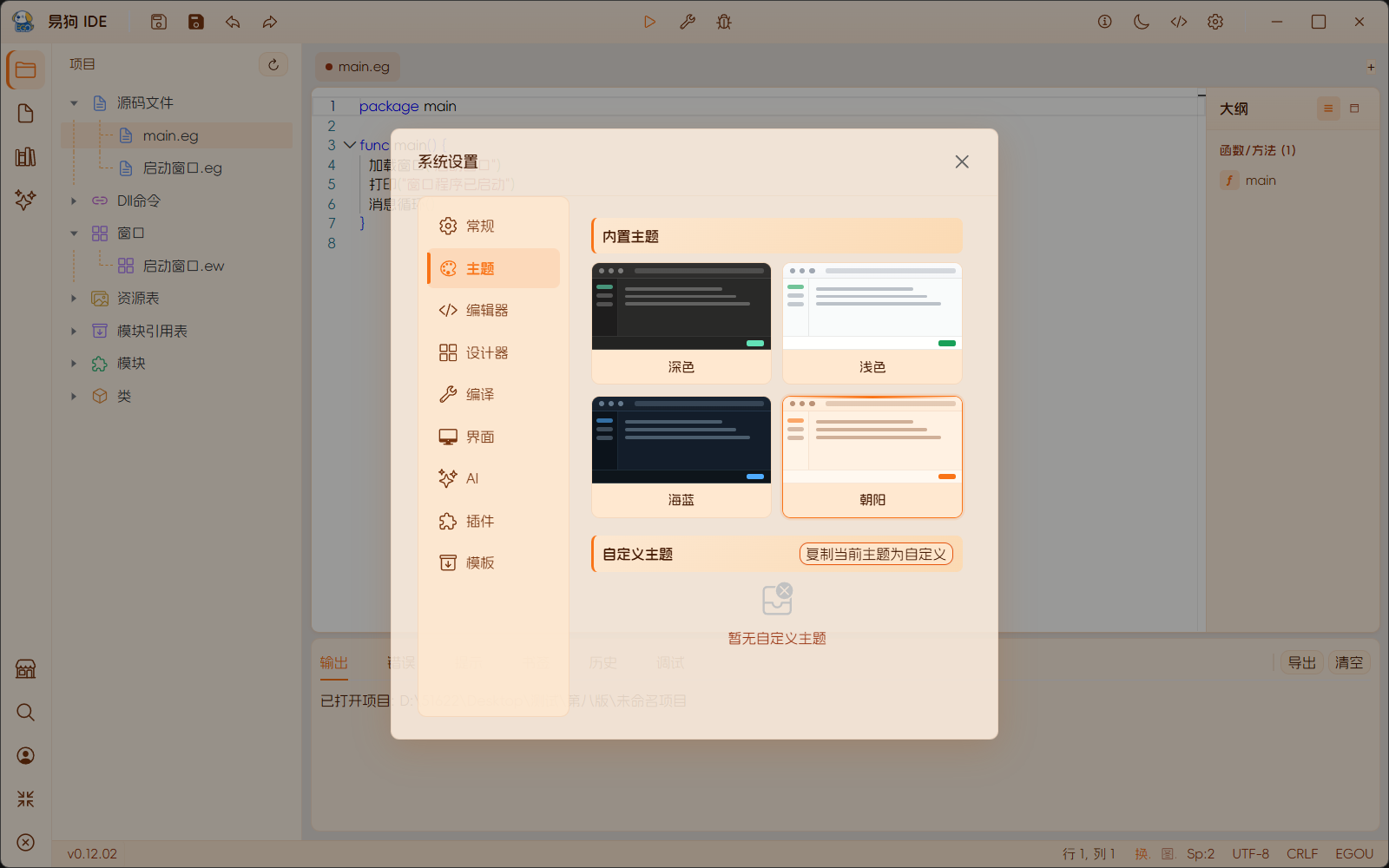Click the circled X sidebar icon
1389x868 pixels.
click(x=26, y=842)
